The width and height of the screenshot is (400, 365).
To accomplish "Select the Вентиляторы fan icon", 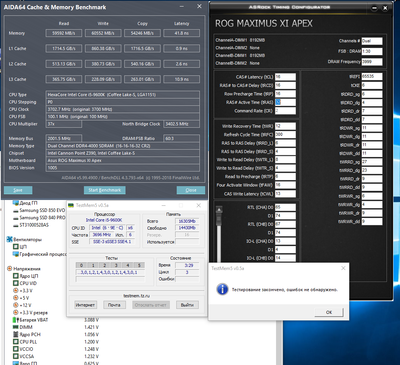I will pos(9,239).
